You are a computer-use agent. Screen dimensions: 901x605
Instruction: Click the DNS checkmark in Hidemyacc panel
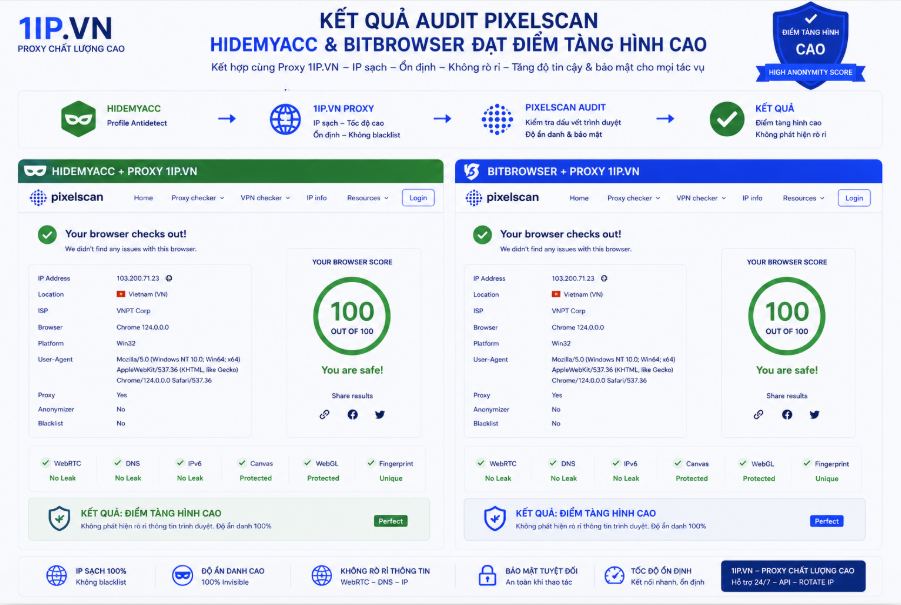coord(118,463)
